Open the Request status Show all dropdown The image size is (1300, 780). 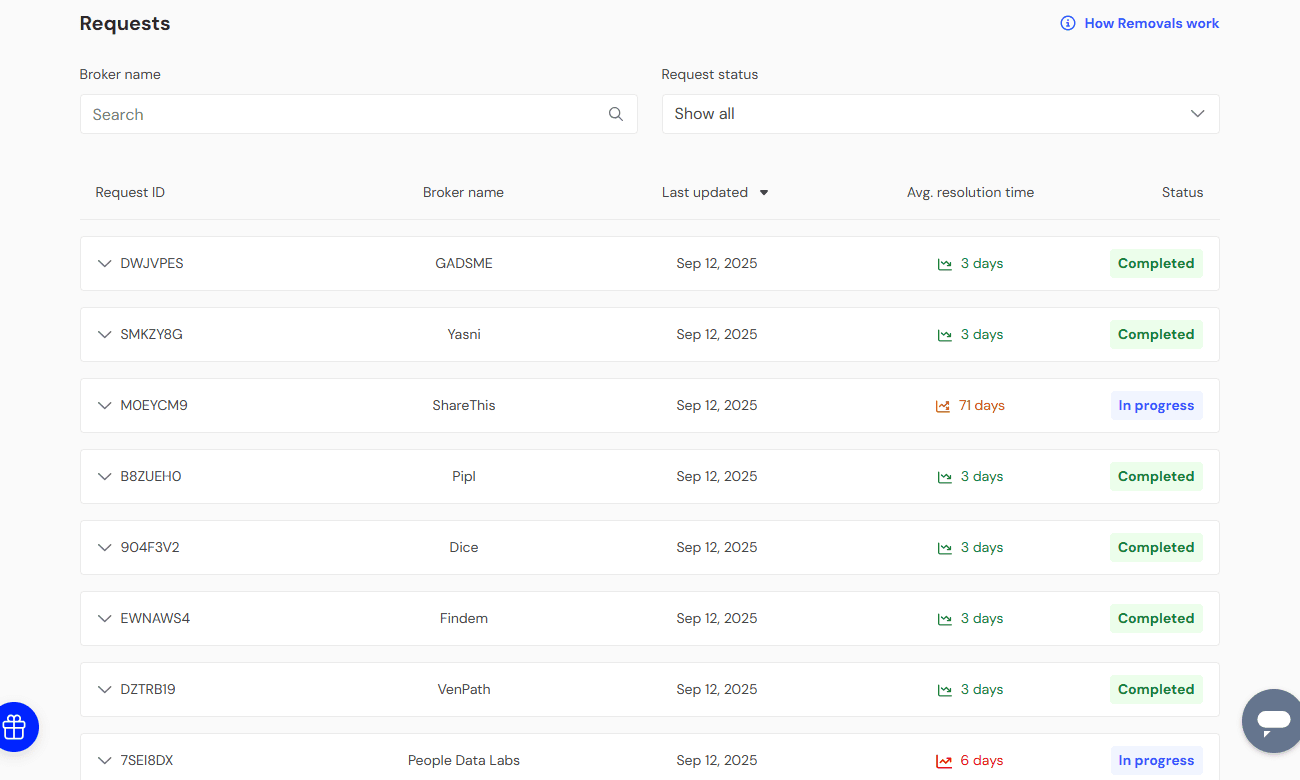pos(940,114)
